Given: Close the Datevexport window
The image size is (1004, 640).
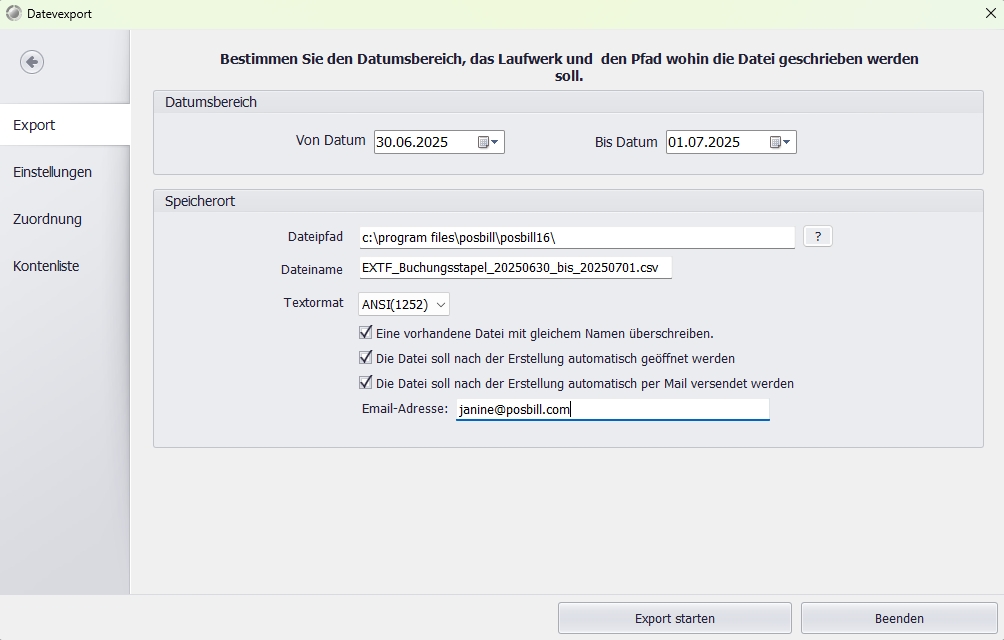Looking at the screenshot, I should point(990,14).
